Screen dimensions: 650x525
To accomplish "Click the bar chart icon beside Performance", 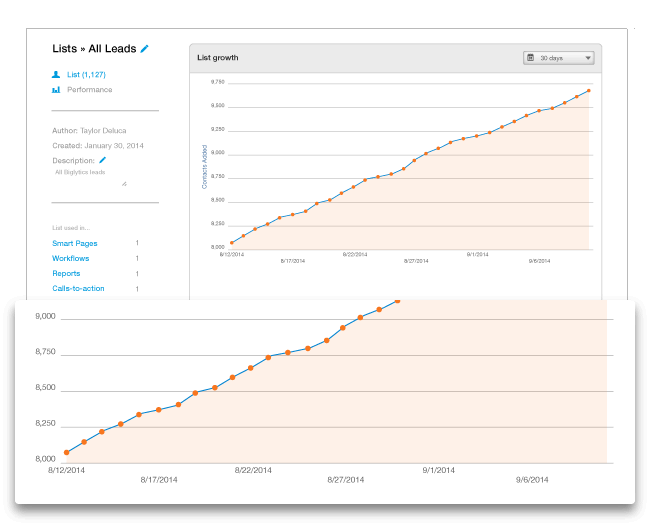I will coord(56,90).
